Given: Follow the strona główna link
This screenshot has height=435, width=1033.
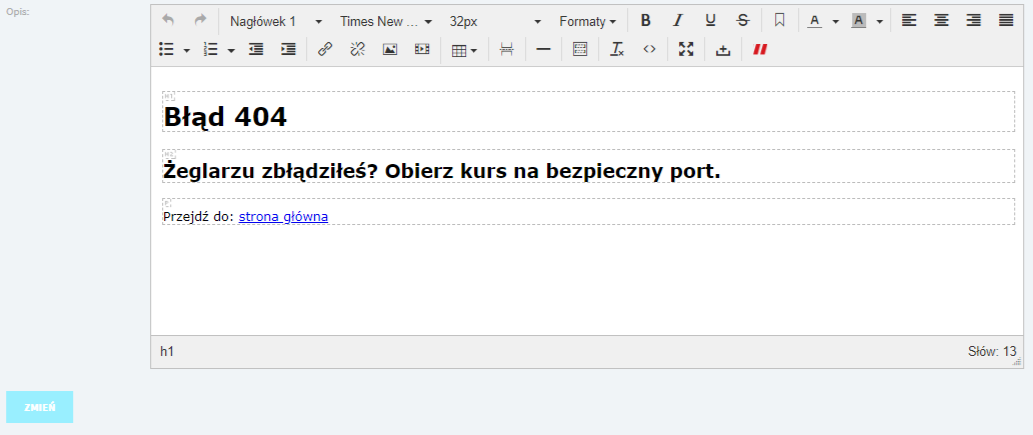Looking at the screenshot, I should click(x=283, y=216).
